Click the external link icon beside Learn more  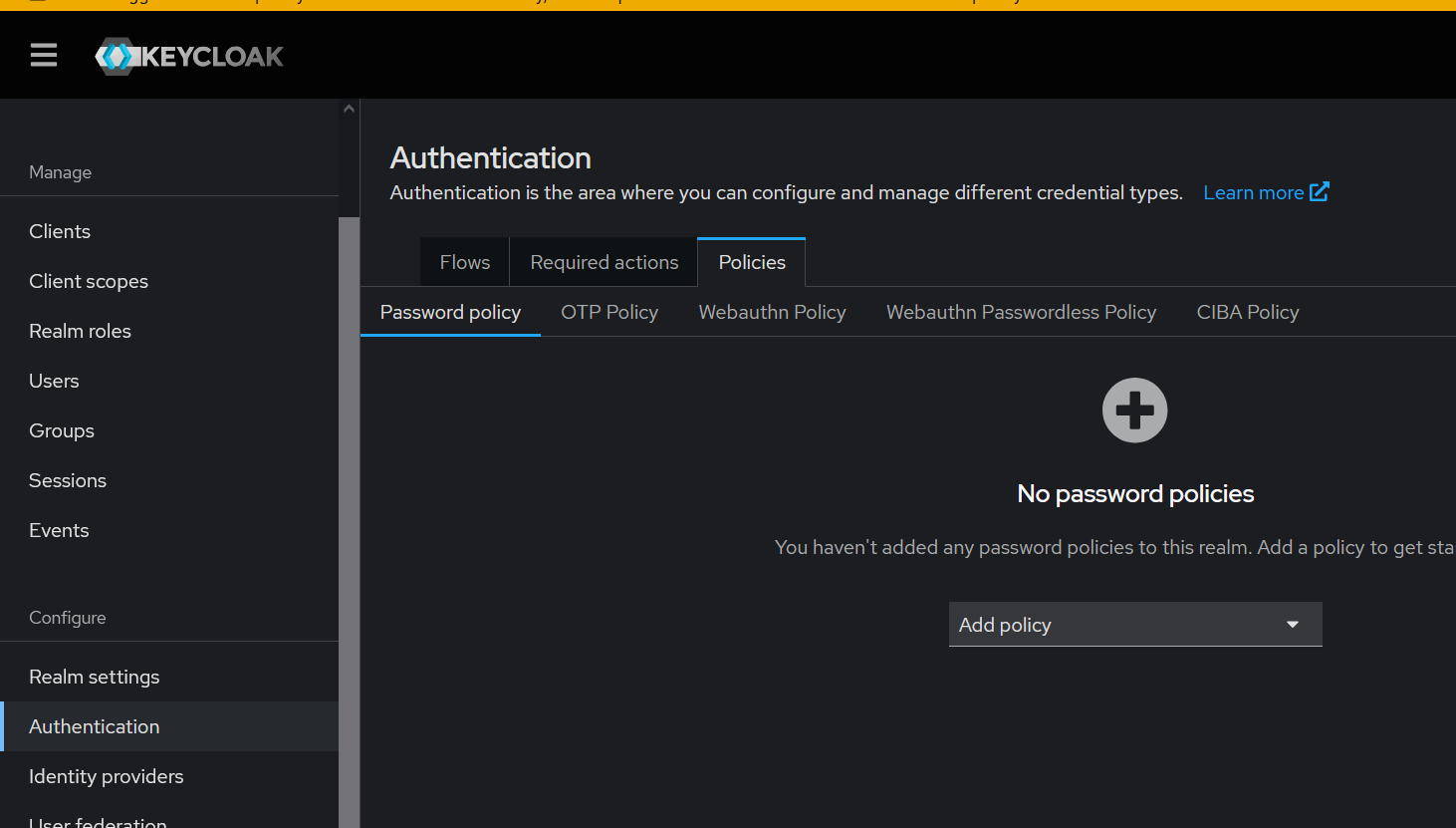click(x=1320, y=191)
